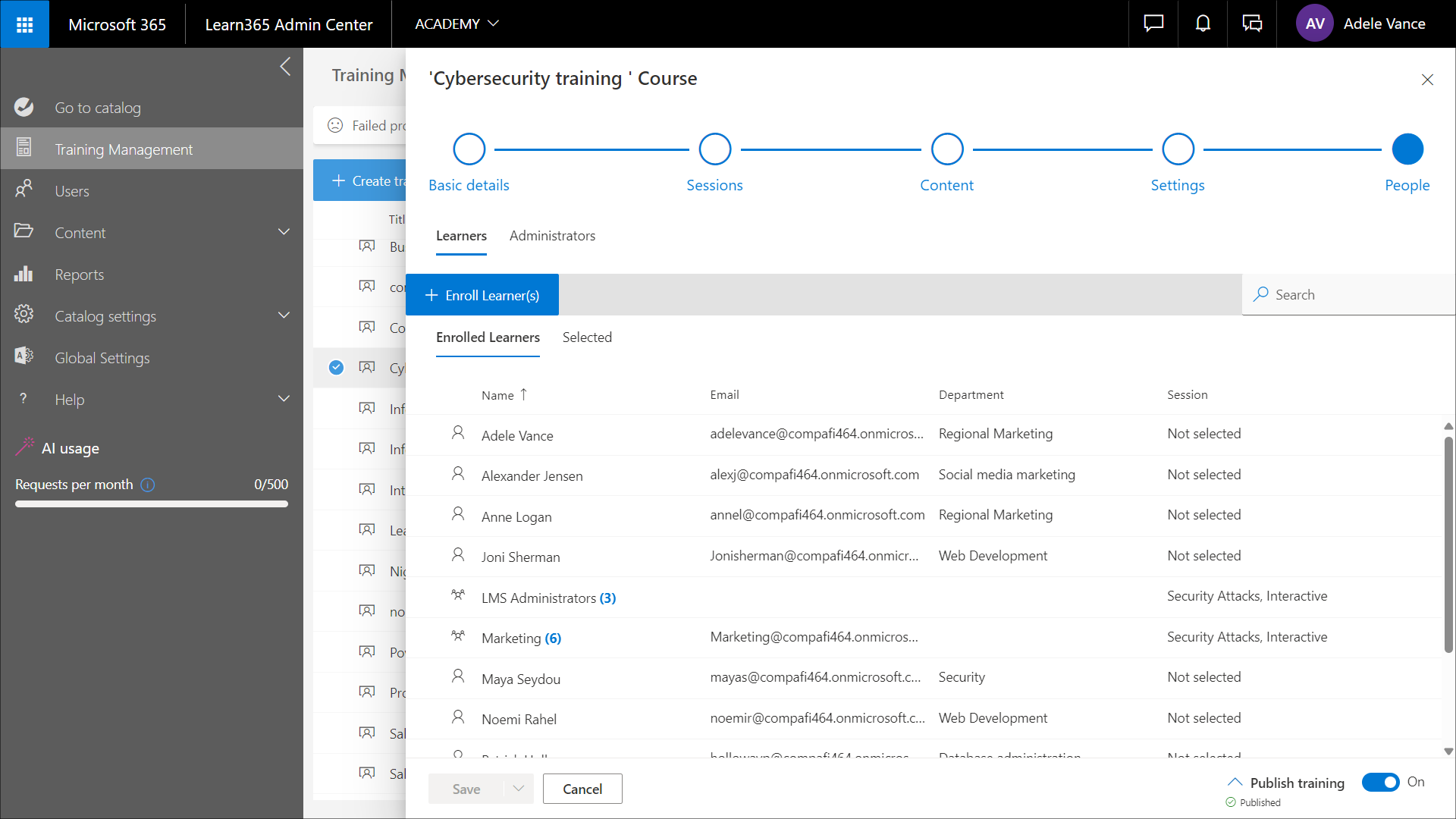Open the ACADEMY dropdown
1456x819 pixels.
click(457, 24)
